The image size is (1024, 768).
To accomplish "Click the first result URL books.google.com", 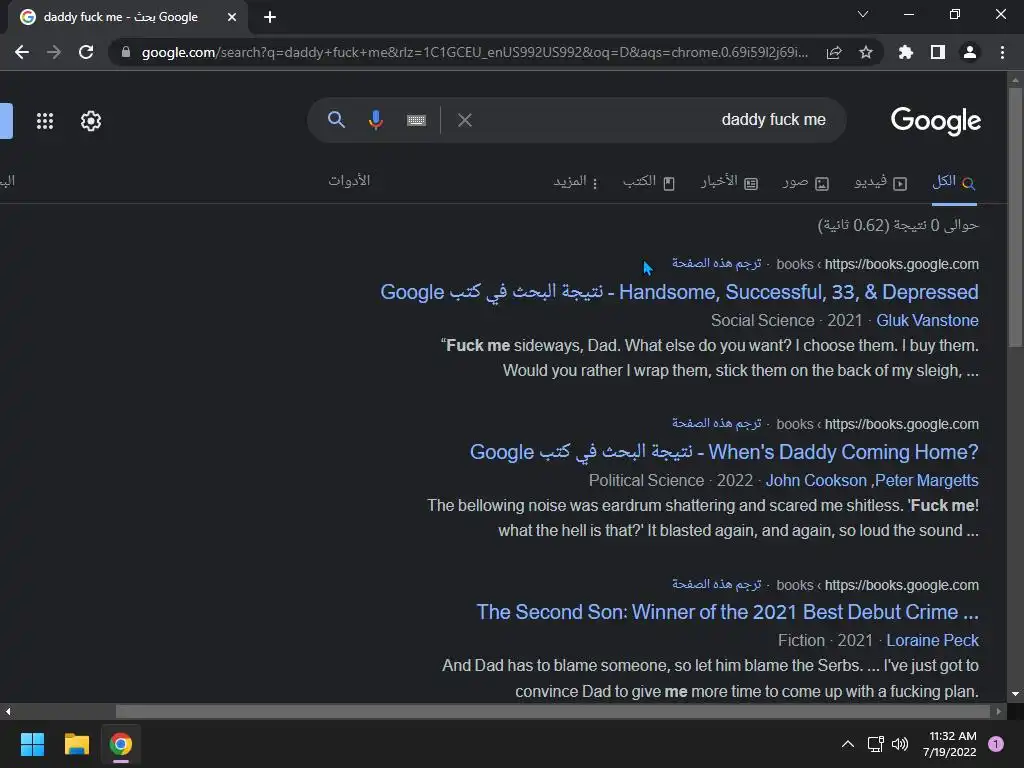I will tap(901, 264).
